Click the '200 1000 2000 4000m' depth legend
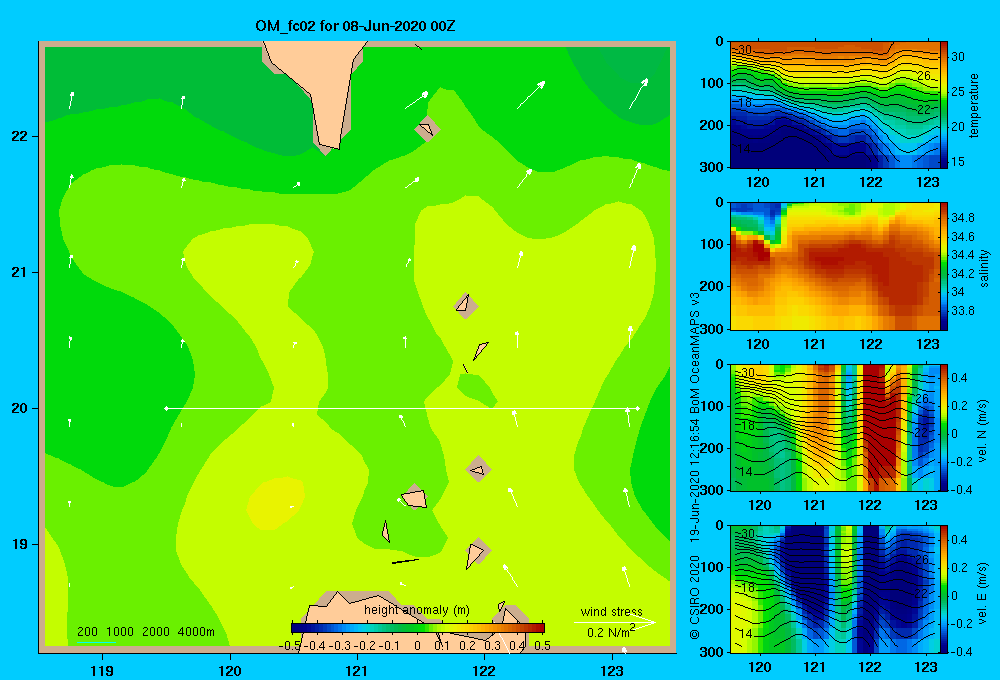 click(x=145, y=632)
